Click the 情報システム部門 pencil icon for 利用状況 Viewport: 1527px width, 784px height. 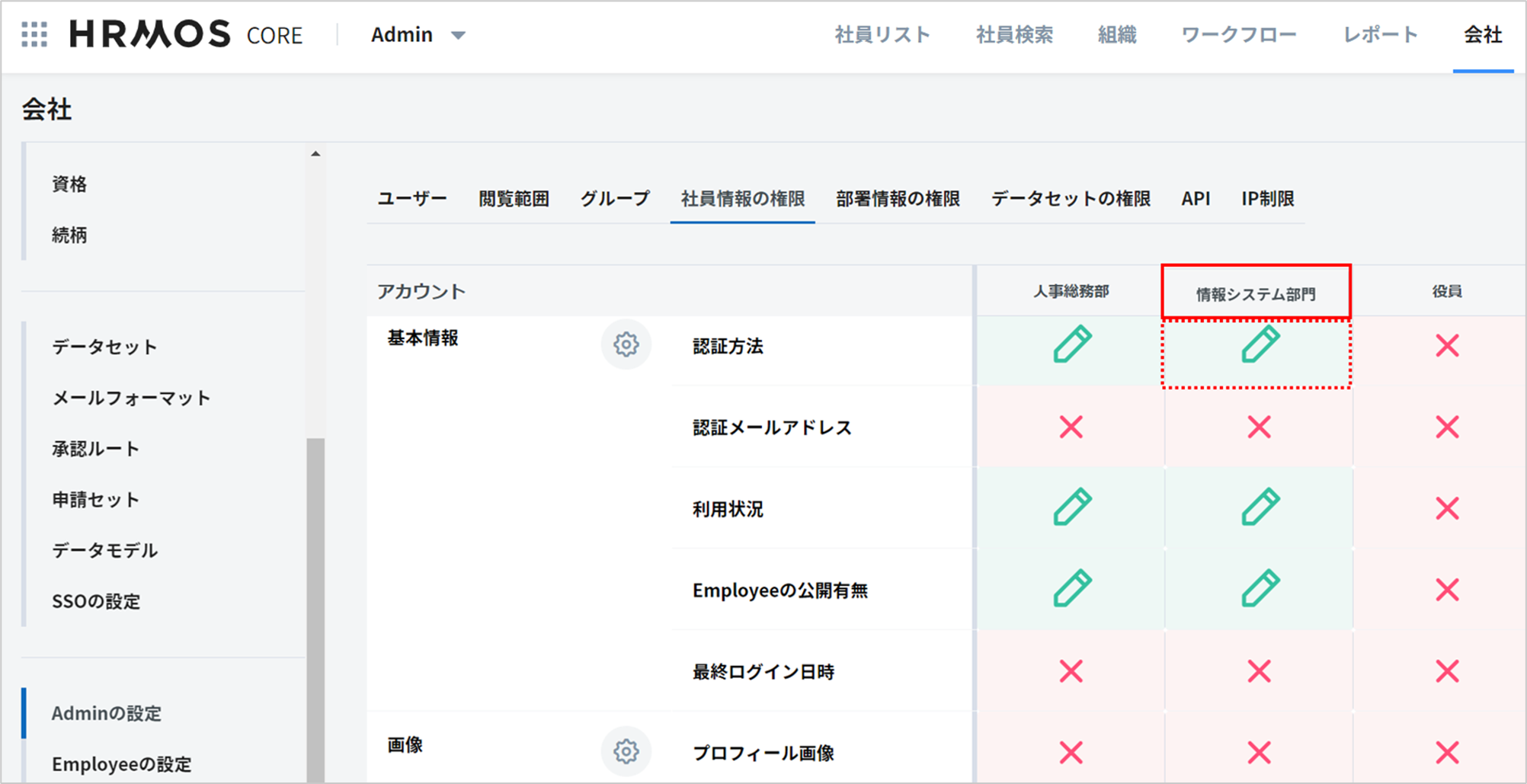pyautogui.click(x=1259, y=507)
